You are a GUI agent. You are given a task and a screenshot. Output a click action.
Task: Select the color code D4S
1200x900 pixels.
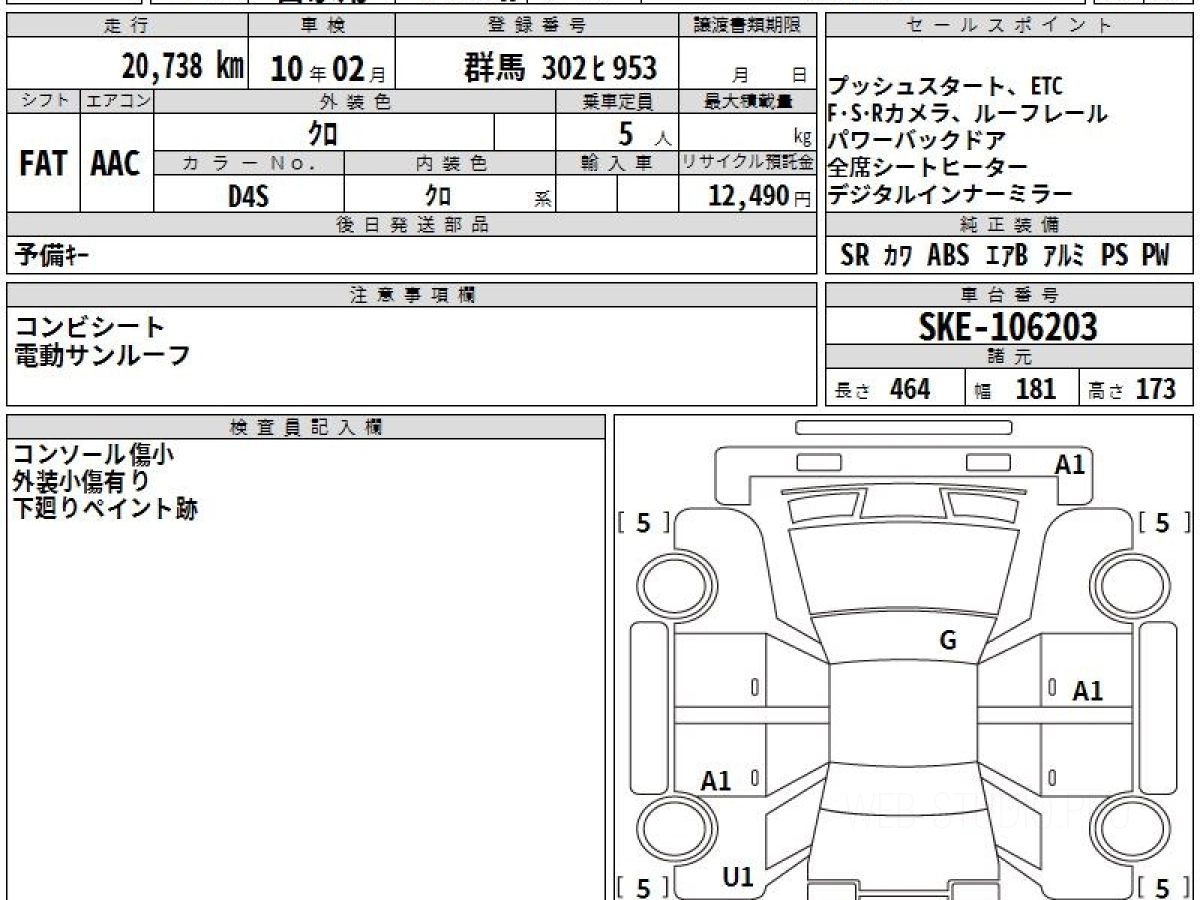(248, 196)
